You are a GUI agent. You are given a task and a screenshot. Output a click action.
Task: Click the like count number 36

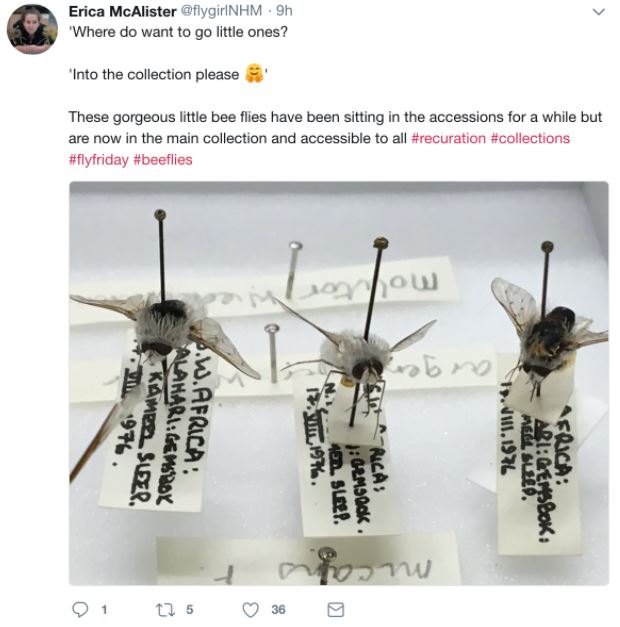tap(278, 610)
